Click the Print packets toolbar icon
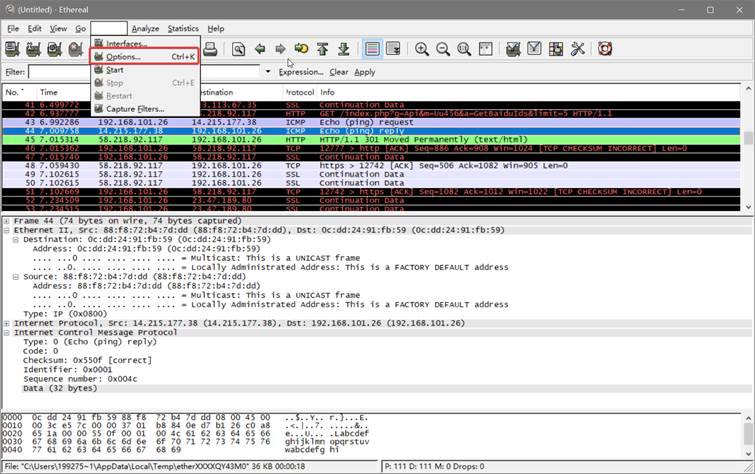The height and width of the screenshot is (474, 755). [x=210, y=49]
